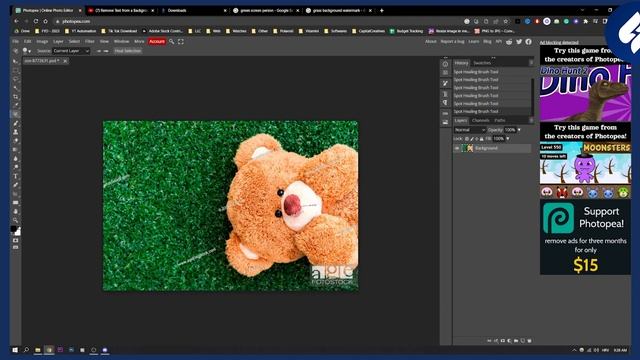Image resolution: width=640 pixels, height=360 pixels.
Task: Select the Dodge tool
Action: click(16, 167)
